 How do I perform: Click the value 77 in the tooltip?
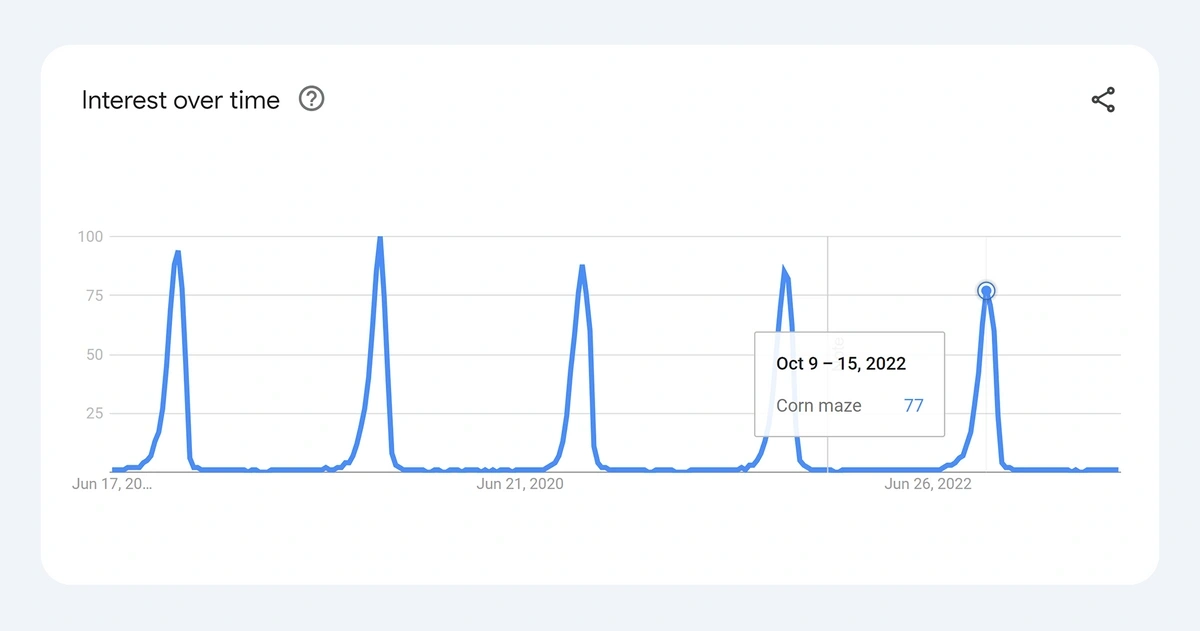(913, 406)
